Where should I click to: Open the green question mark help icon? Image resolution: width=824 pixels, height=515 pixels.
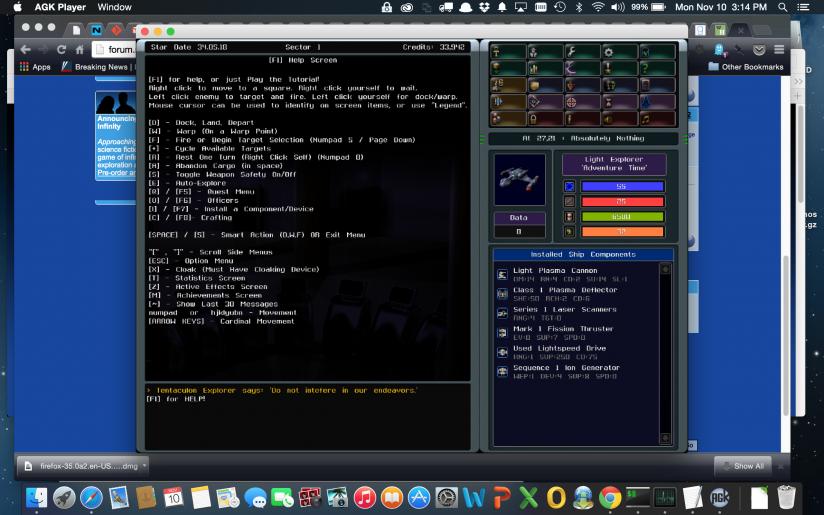coord(645,69)
